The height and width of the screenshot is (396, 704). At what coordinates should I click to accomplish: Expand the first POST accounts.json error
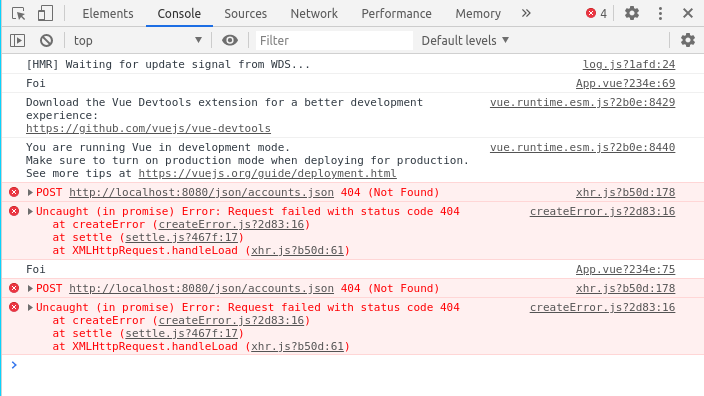pyautogui.click(x=30, y=193)
